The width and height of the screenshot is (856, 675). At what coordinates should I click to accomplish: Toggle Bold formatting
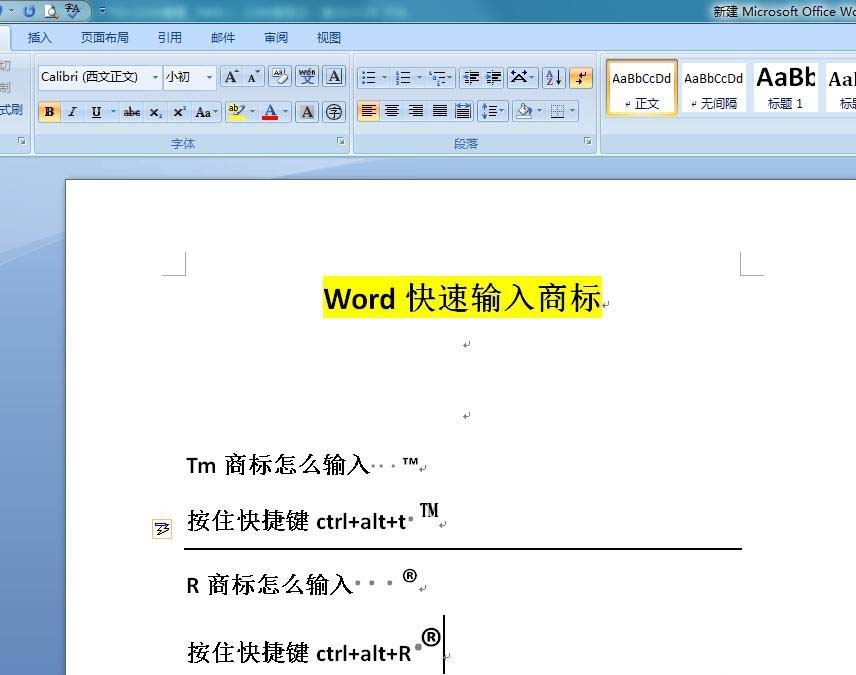[49, 112]
